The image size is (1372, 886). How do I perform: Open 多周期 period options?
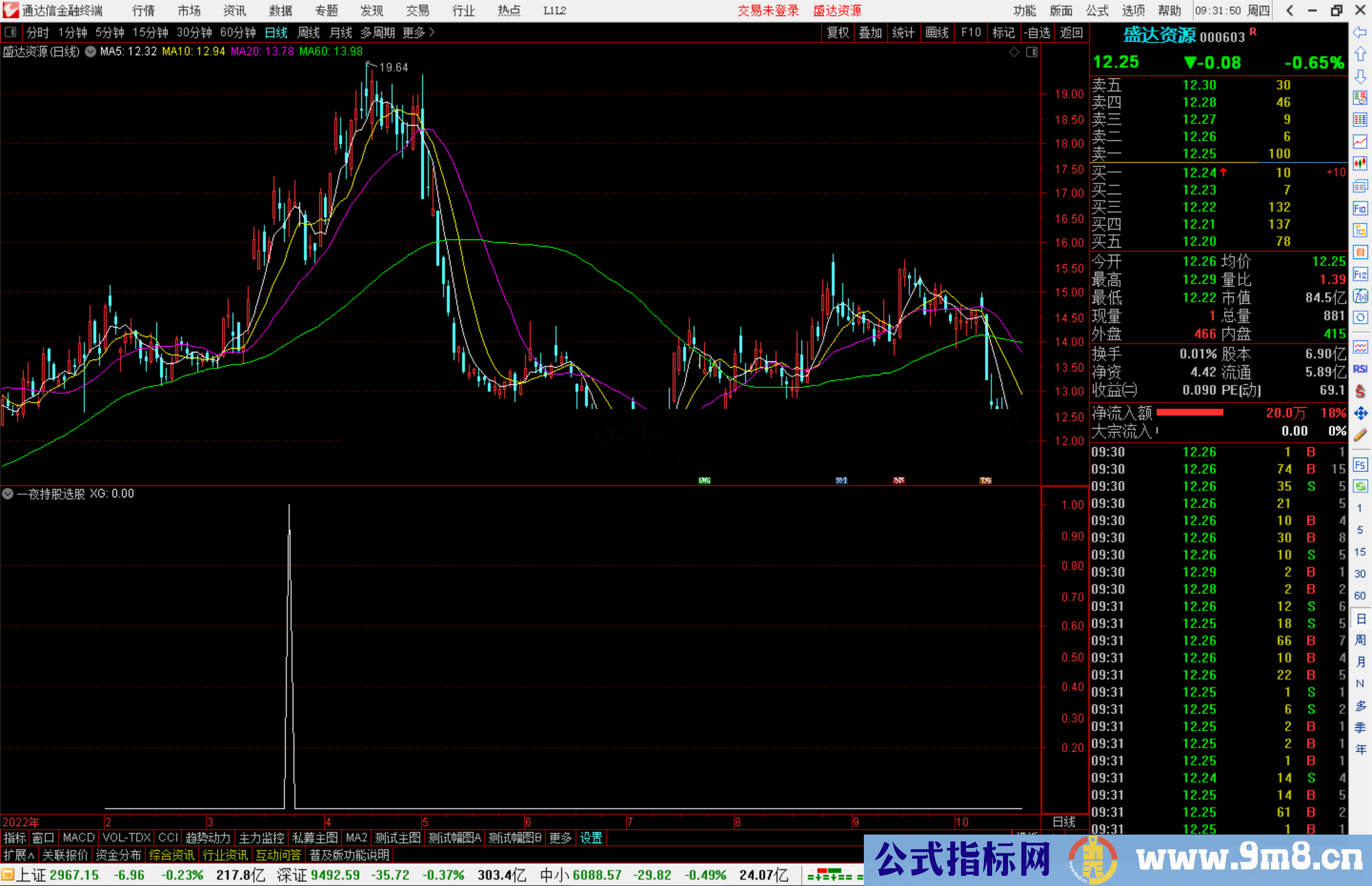379,32
